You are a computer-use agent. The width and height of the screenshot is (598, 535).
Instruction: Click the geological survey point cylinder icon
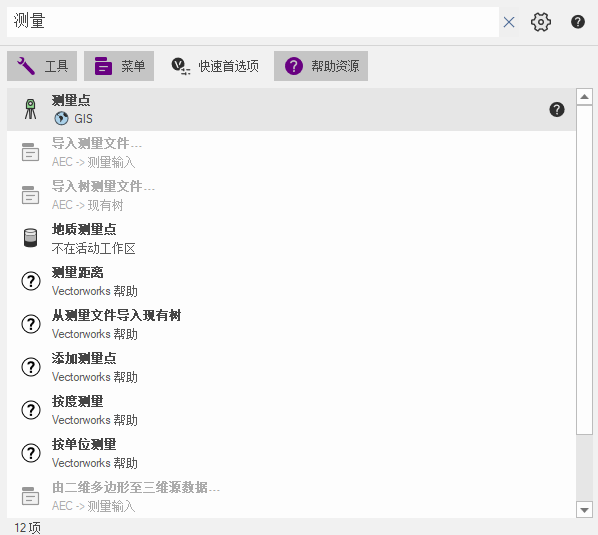[x=31, y=238]
